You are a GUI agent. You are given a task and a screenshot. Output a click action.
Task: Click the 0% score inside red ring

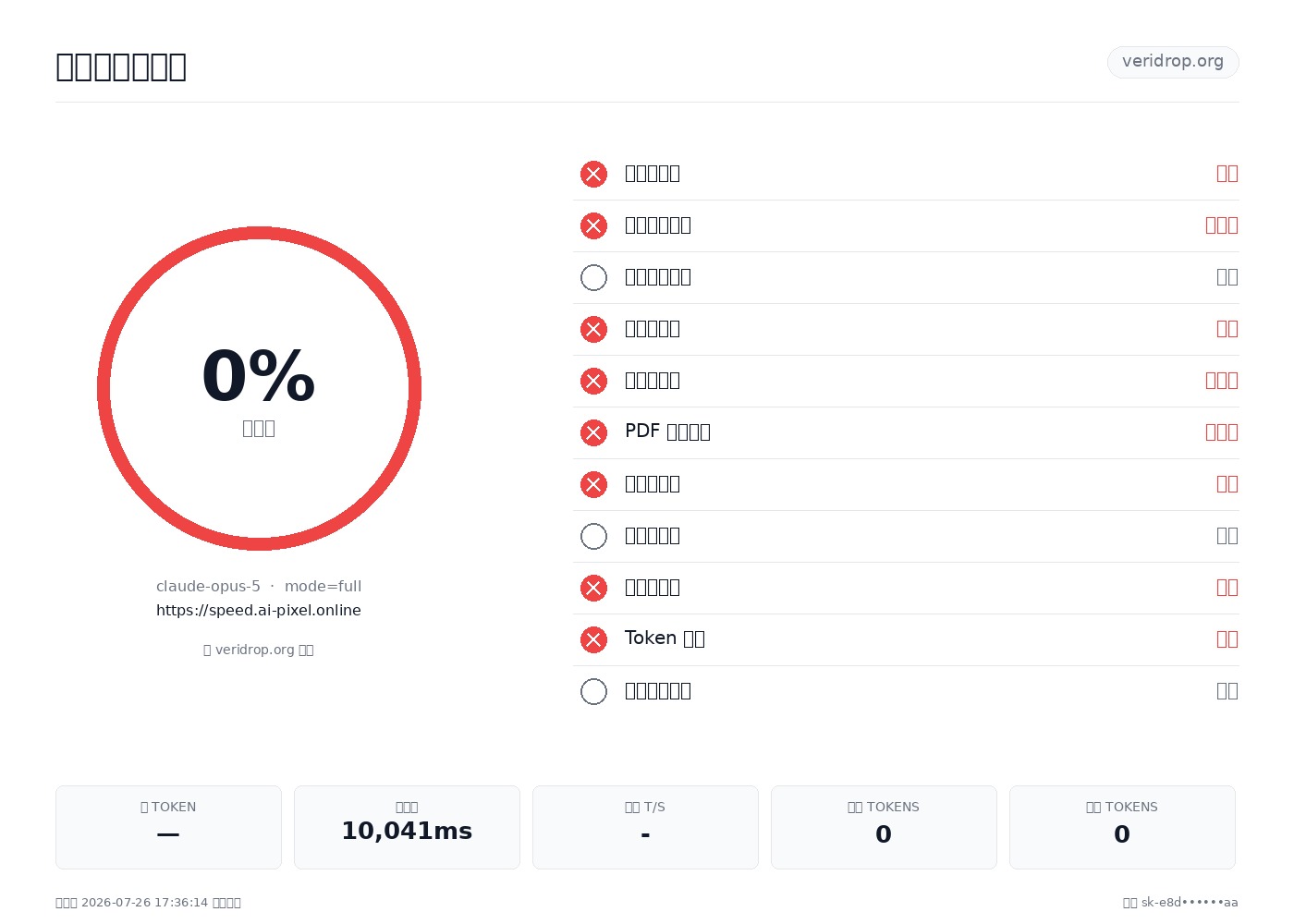pos(259,376)
